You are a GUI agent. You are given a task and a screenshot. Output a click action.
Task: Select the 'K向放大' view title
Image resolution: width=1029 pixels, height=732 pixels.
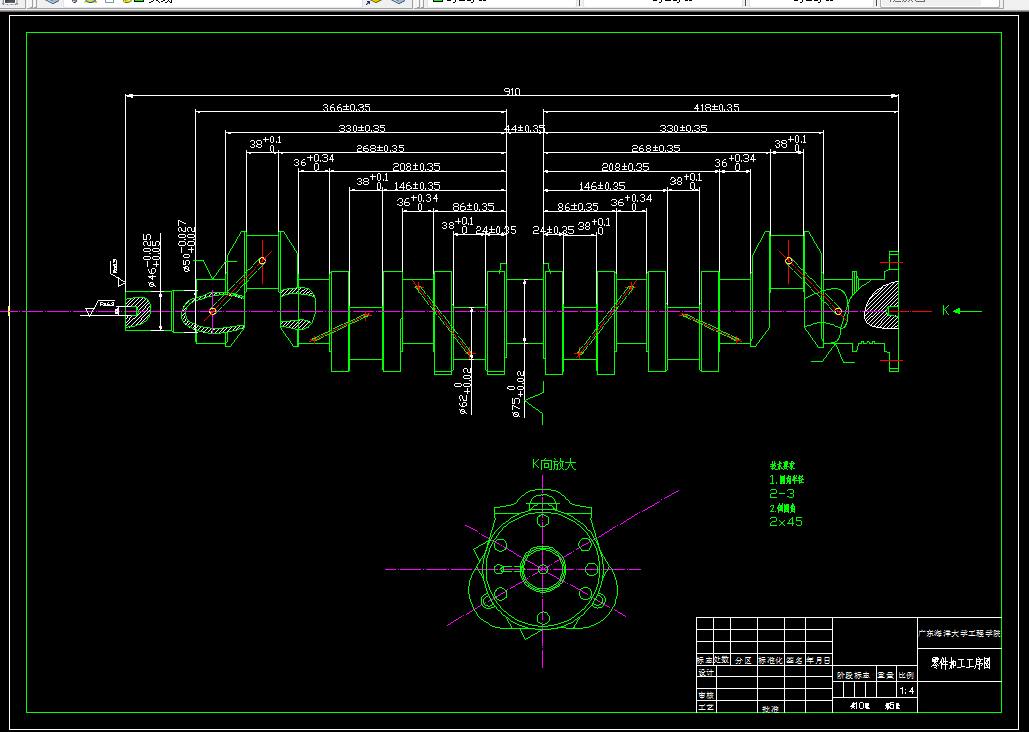(x=554, y=464)
